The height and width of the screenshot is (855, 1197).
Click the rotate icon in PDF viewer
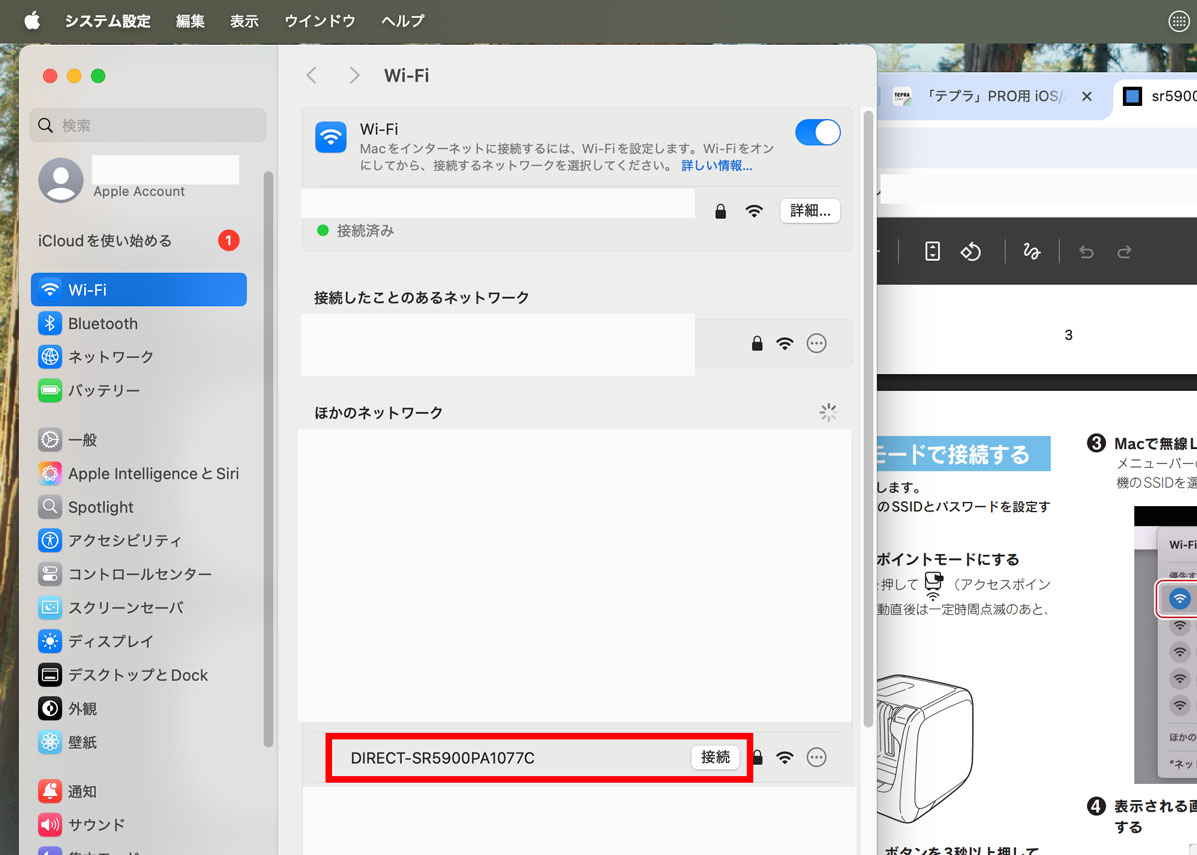970,251
